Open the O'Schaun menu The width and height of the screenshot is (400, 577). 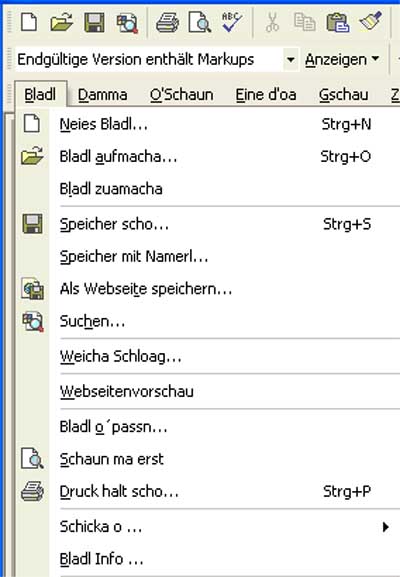click(181, 95)
